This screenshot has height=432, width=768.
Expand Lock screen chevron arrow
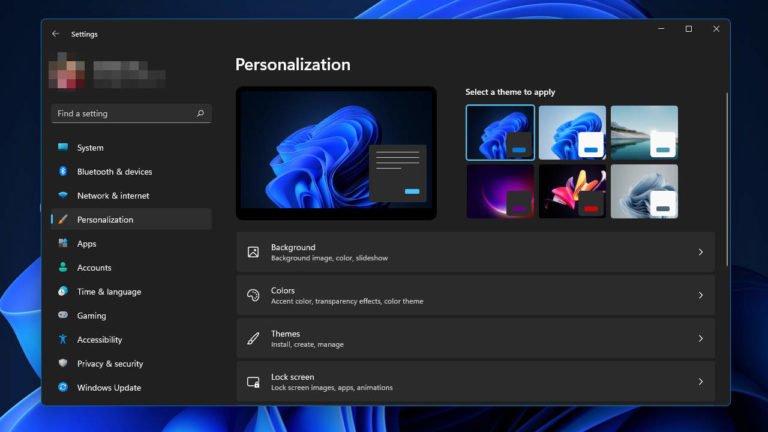click(x=701, y=382)
